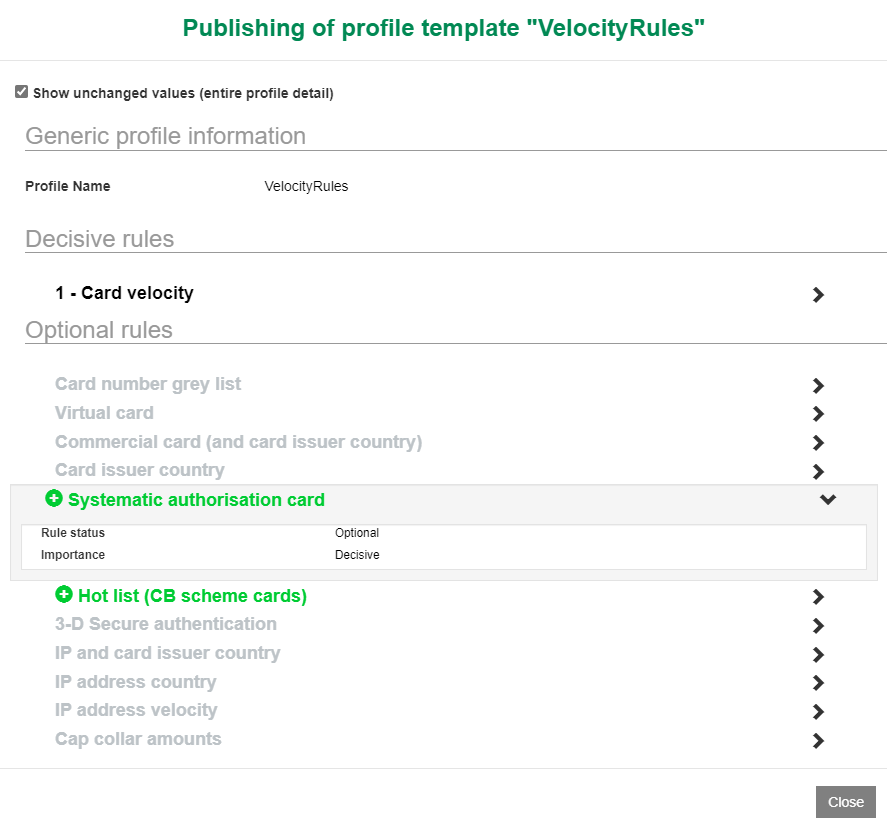Expand the Hot list (CB scheme cards) rule

[x=818, y=596]
